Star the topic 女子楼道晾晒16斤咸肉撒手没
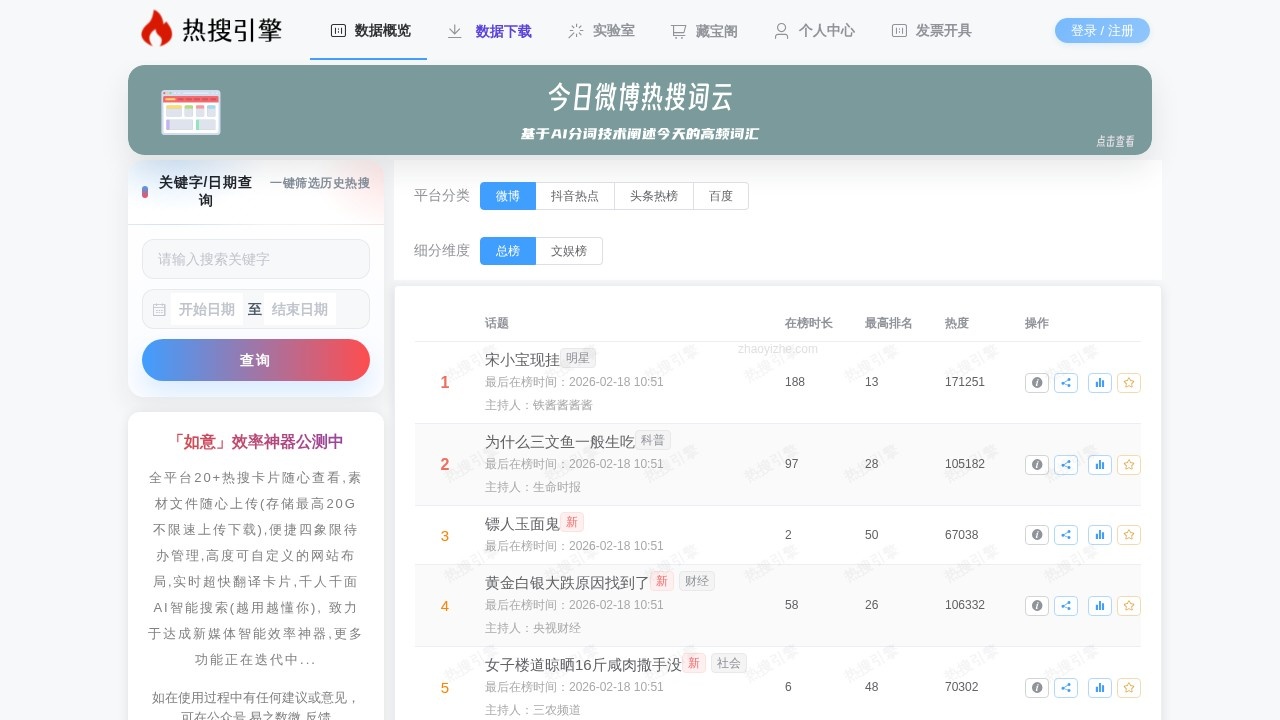The width and height of the screenshot is (1280, 720). [x=1129, y=687]
